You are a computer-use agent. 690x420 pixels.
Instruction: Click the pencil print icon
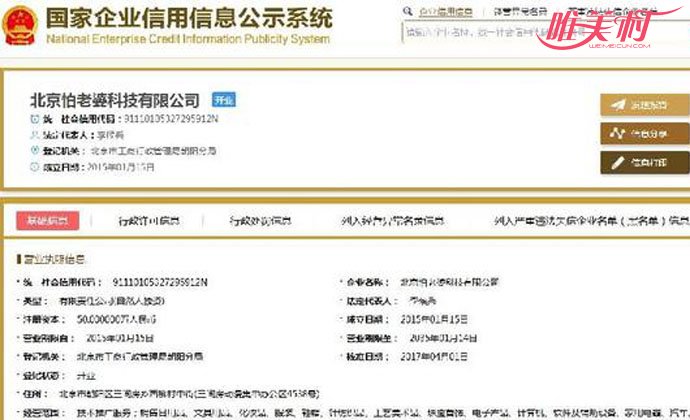(x=617, y=162)
